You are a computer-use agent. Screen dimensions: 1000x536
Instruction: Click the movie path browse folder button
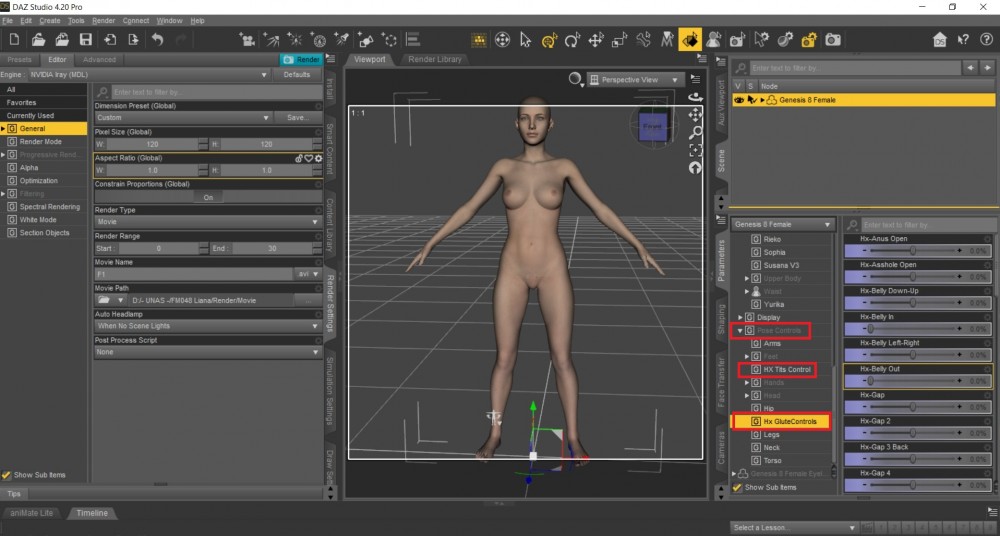pyautogui.click(x=112, y=300)
